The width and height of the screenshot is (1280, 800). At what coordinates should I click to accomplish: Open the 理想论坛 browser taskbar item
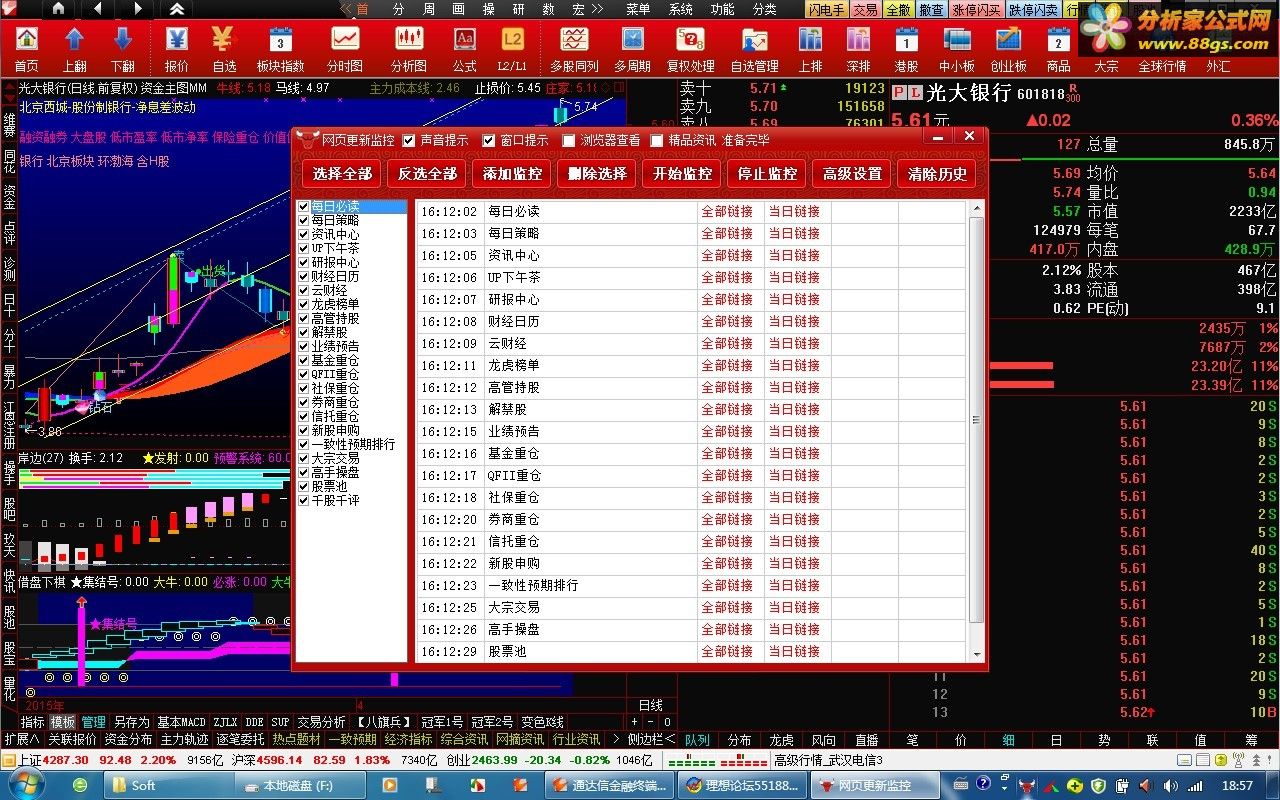point(741,785)
